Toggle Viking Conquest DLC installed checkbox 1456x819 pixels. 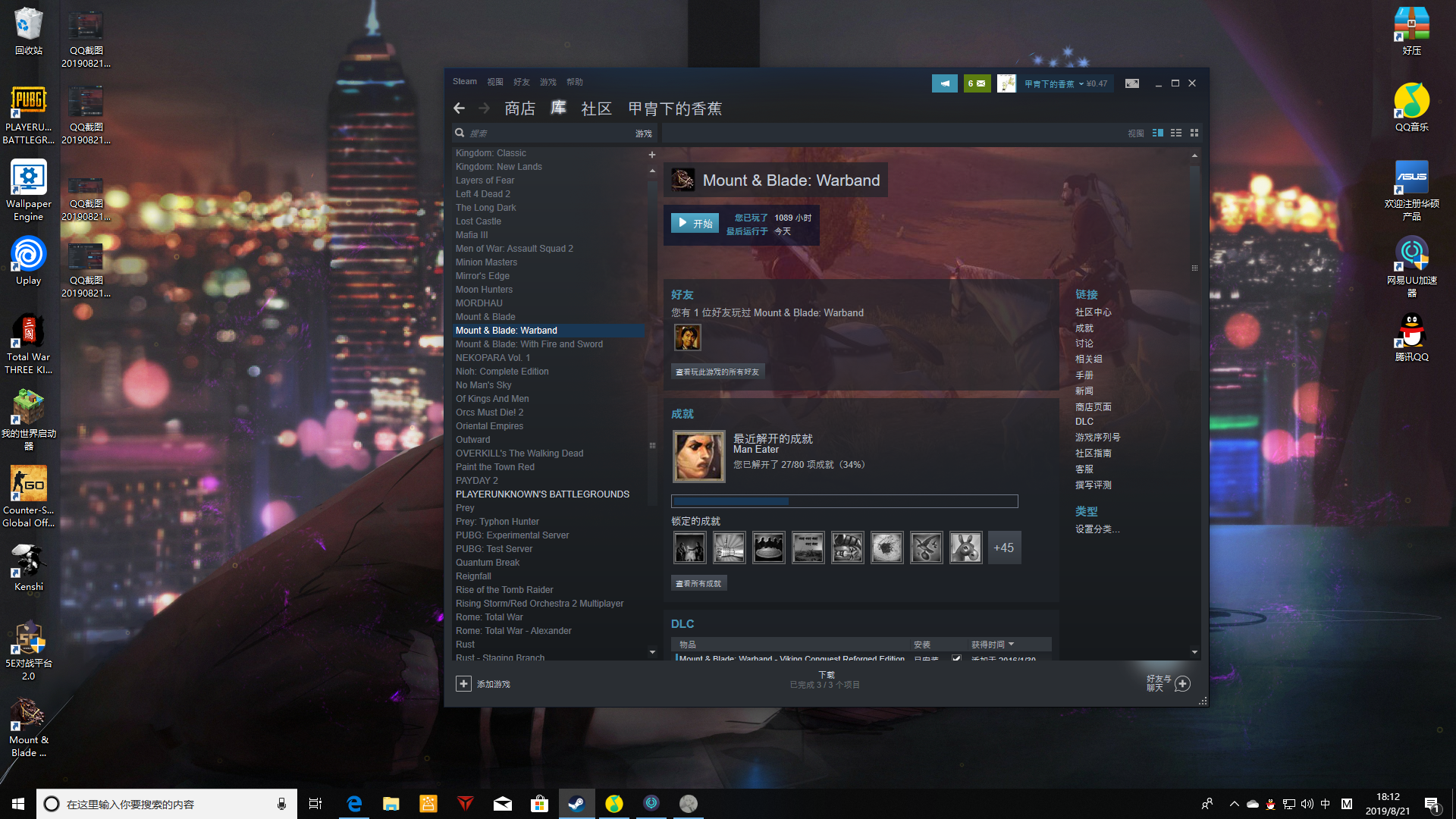[x=956, y=658]
